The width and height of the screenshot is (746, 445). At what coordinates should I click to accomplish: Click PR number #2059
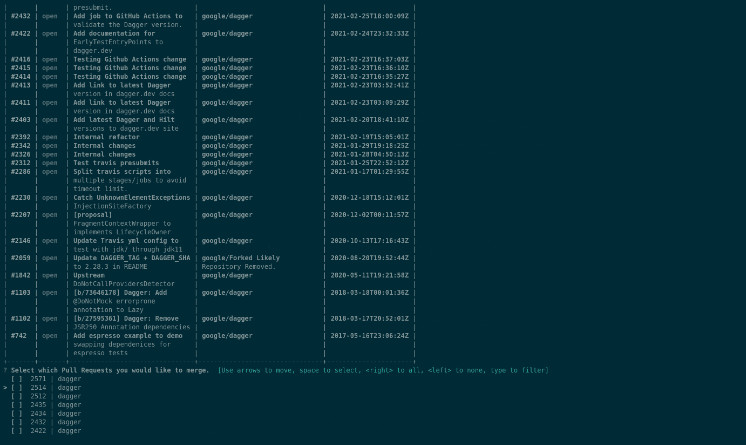point(20,258)
